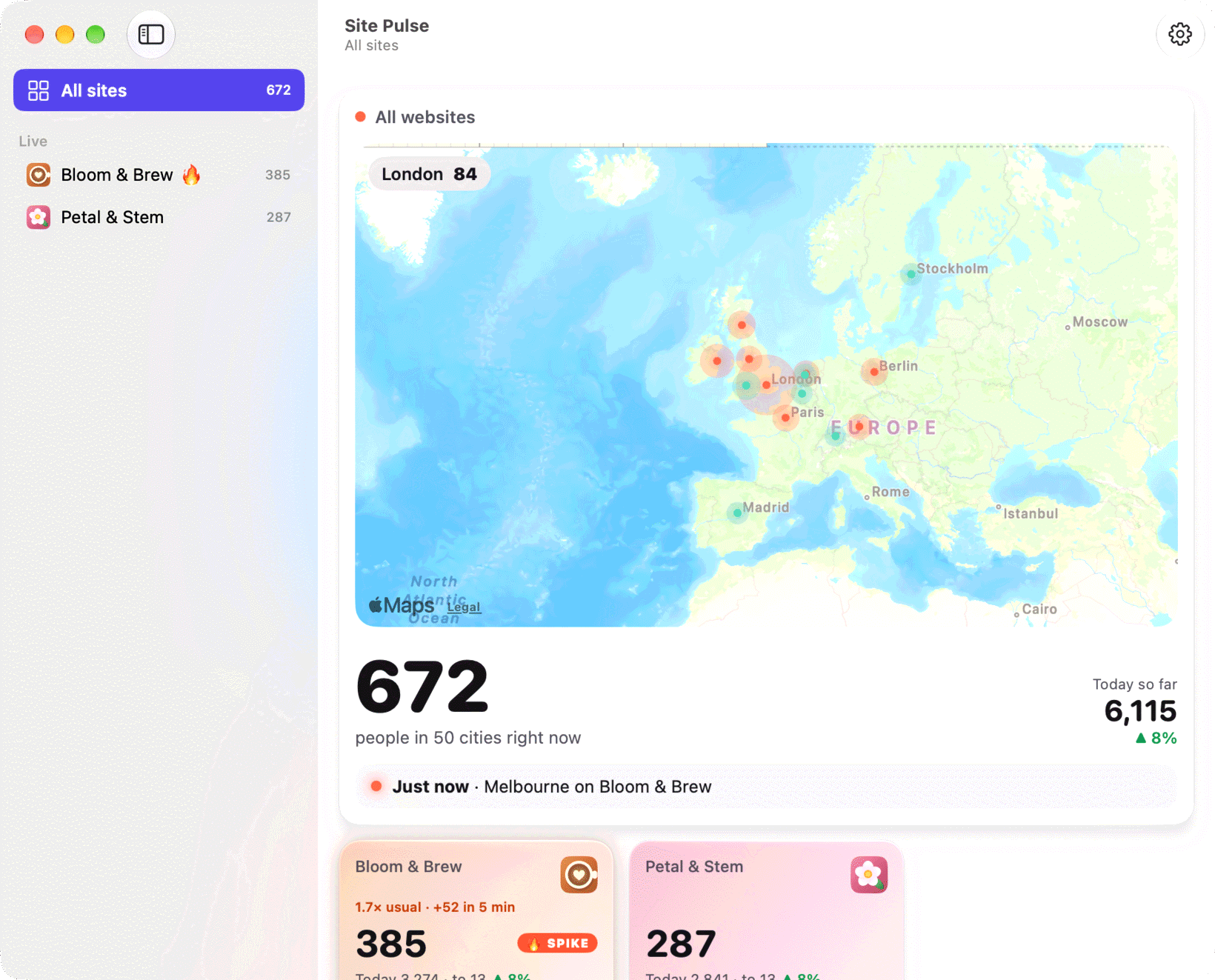
Task: Click the Petal & Stem card flower icon
Action: (x=869, y=875)
